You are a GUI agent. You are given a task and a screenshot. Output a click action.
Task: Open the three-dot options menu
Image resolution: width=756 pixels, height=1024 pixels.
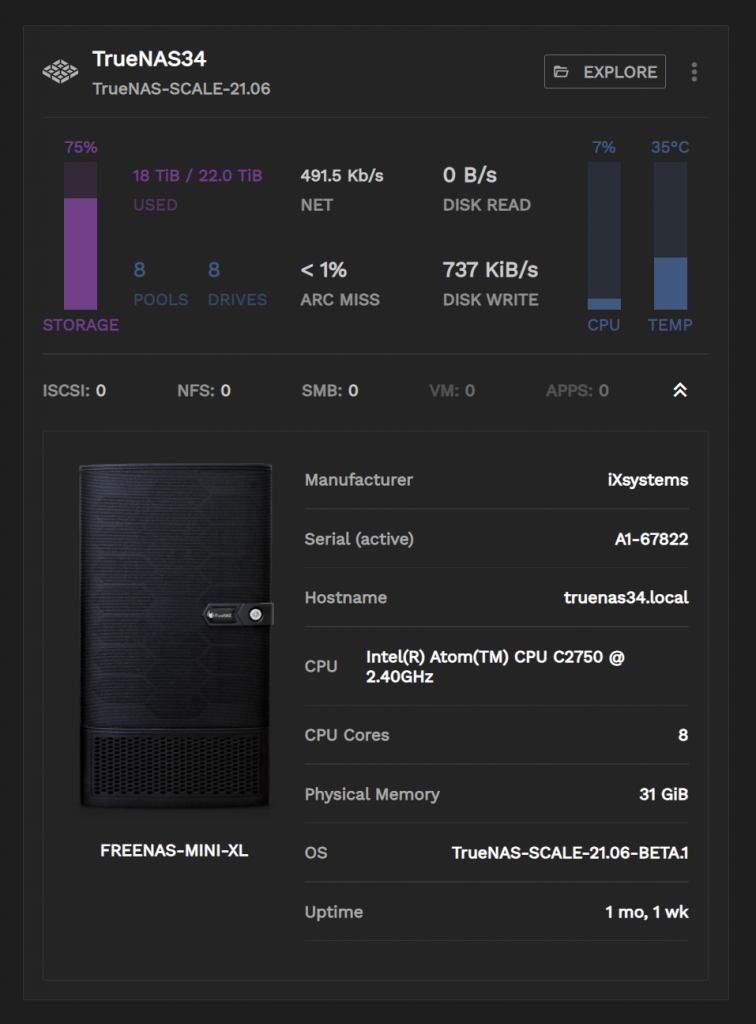tap(694, 72)
